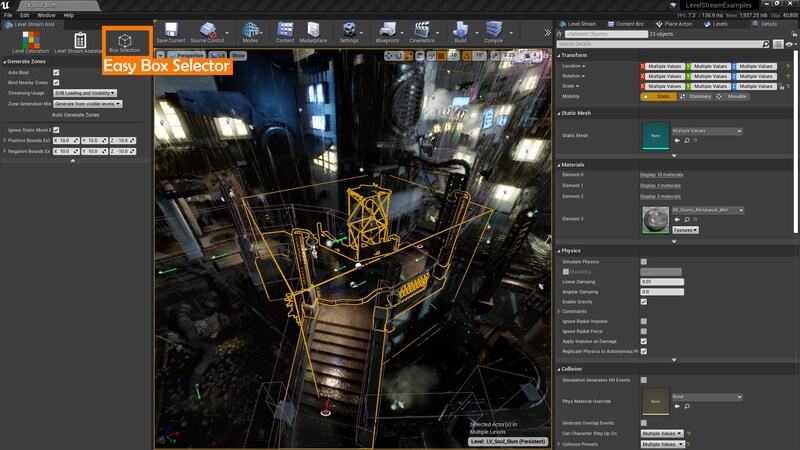This screenshot has height=450, width=800.
Task: Set Mobility to Stationary
Action: 696,96
